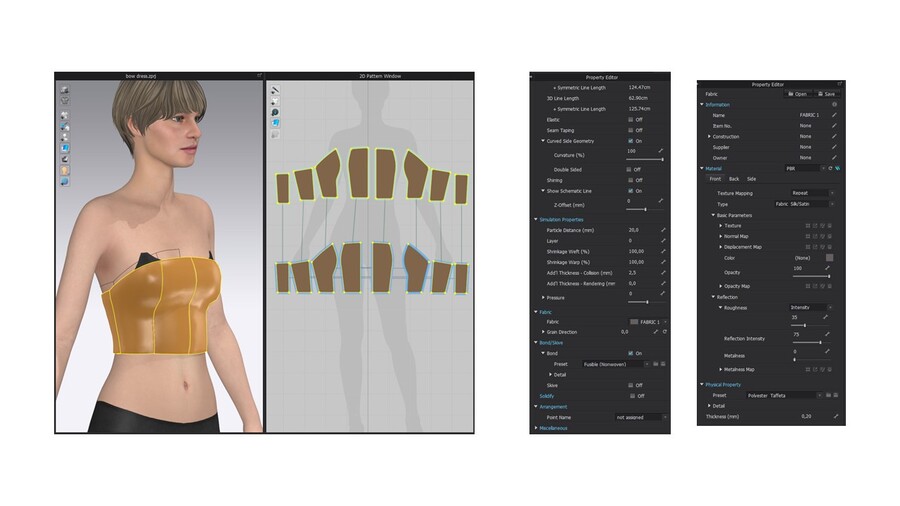900x506 pixels.
Task: Enable the Seam Taping checkbox
Action: [x=630, y=130]
